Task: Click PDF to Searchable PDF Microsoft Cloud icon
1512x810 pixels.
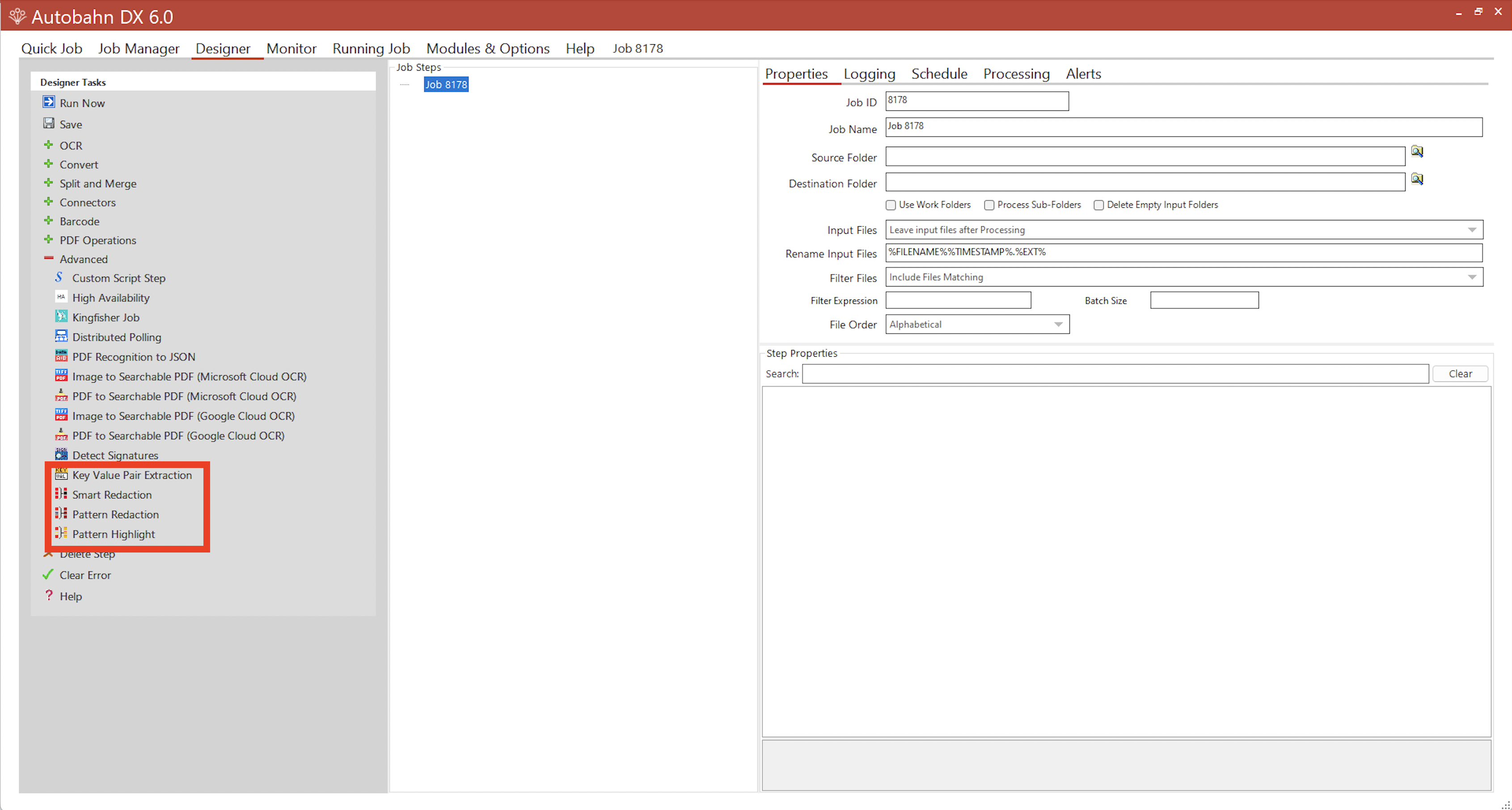Action: (x=61, y=396)
